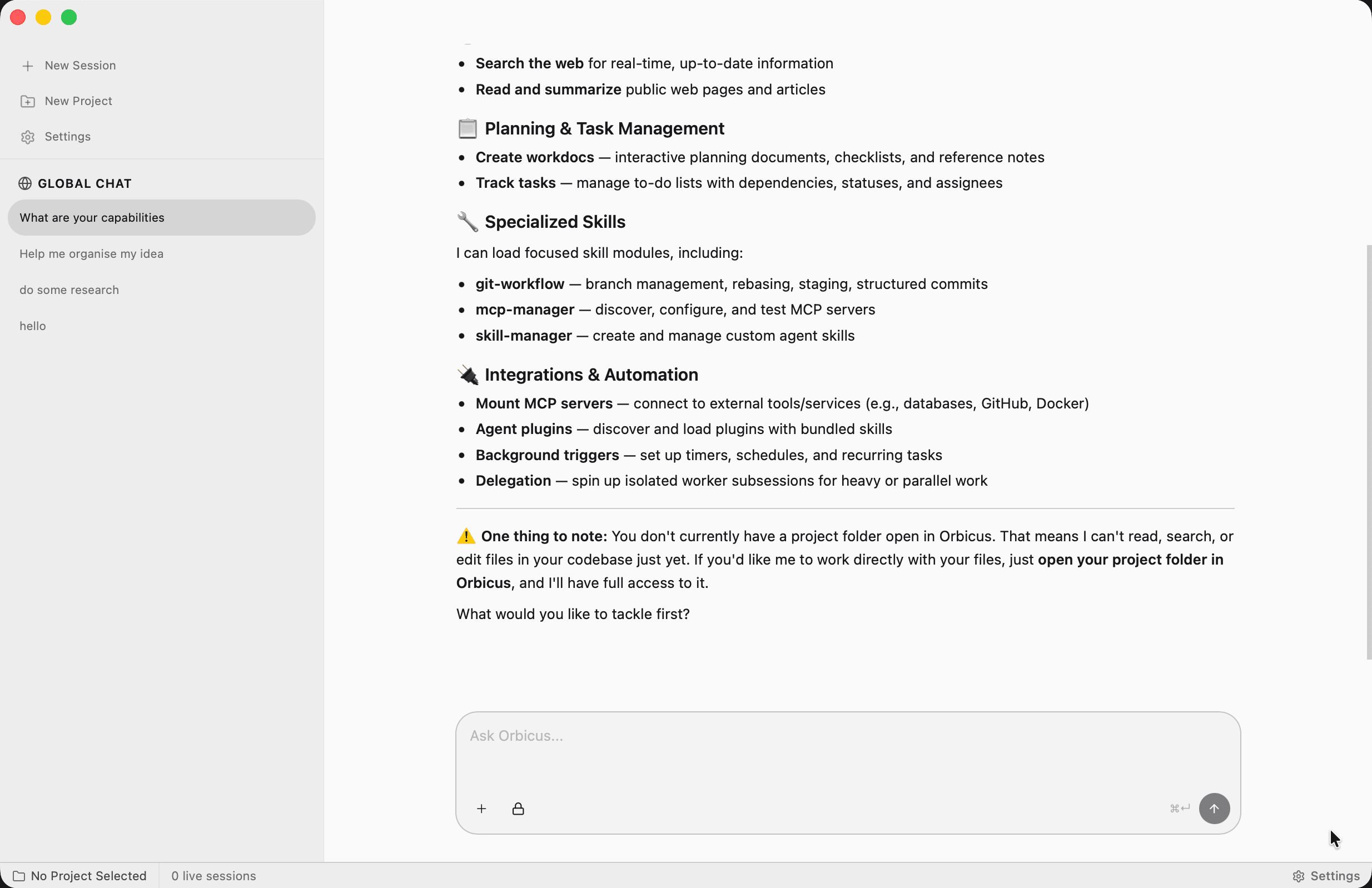Select the "What are your capabilities" chat
Image resolution: width=1372 pixels, height=888 pixels.
tap(161, 217)
